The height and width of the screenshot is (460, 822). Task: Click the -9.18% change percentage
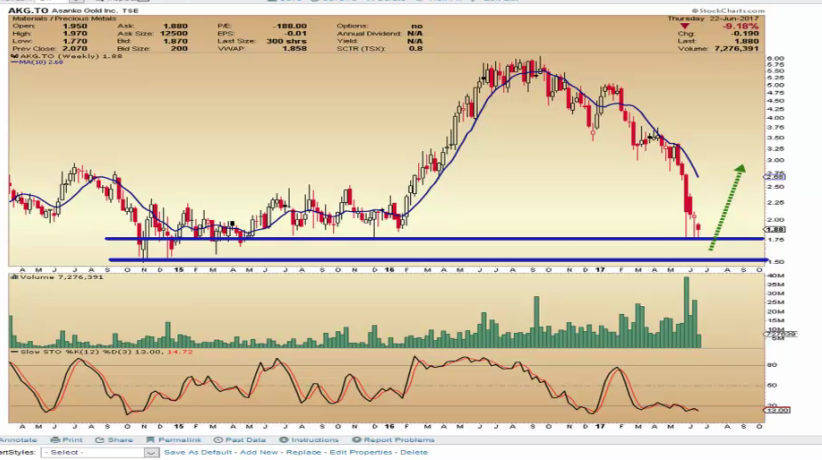click(740, 26)
